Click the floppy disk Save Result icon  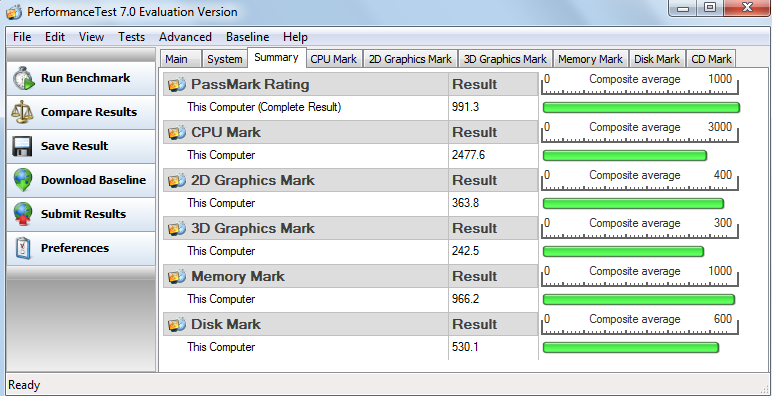pyautogui.click(x=23, y=146)
